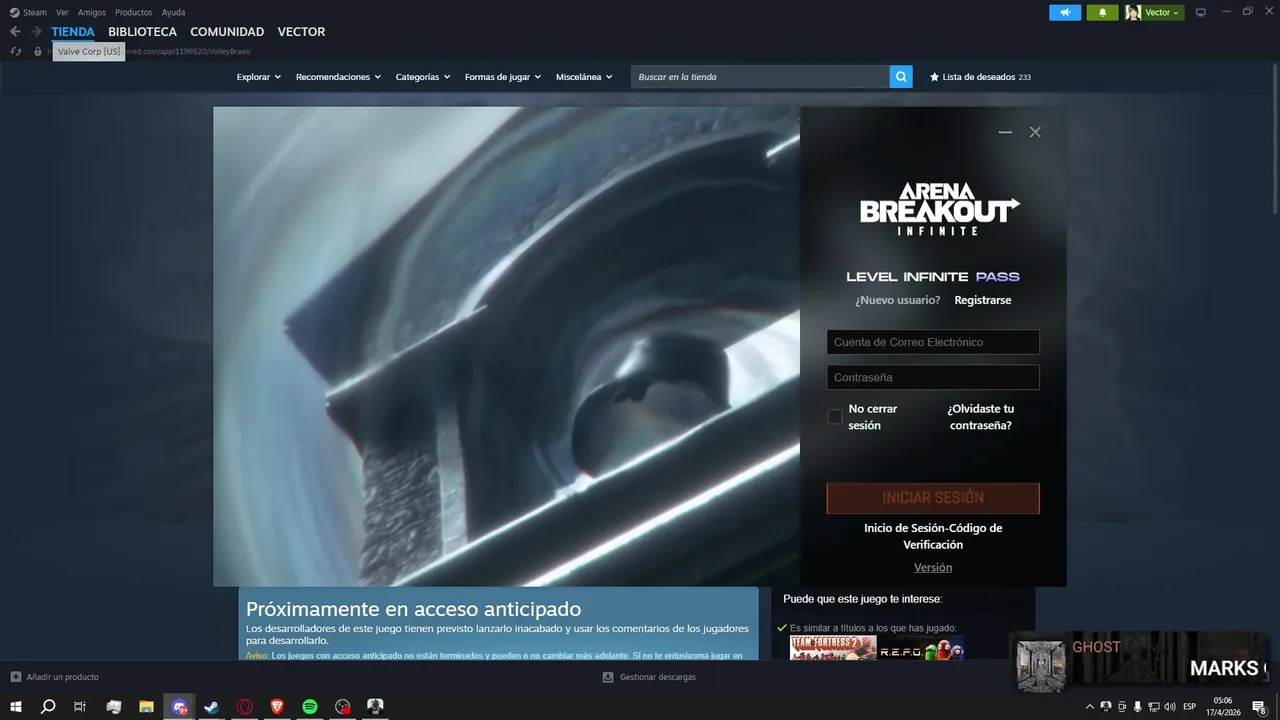This screenshot has width=1280, height=720.
Task: Open the Ver menu
Action: 62,12
